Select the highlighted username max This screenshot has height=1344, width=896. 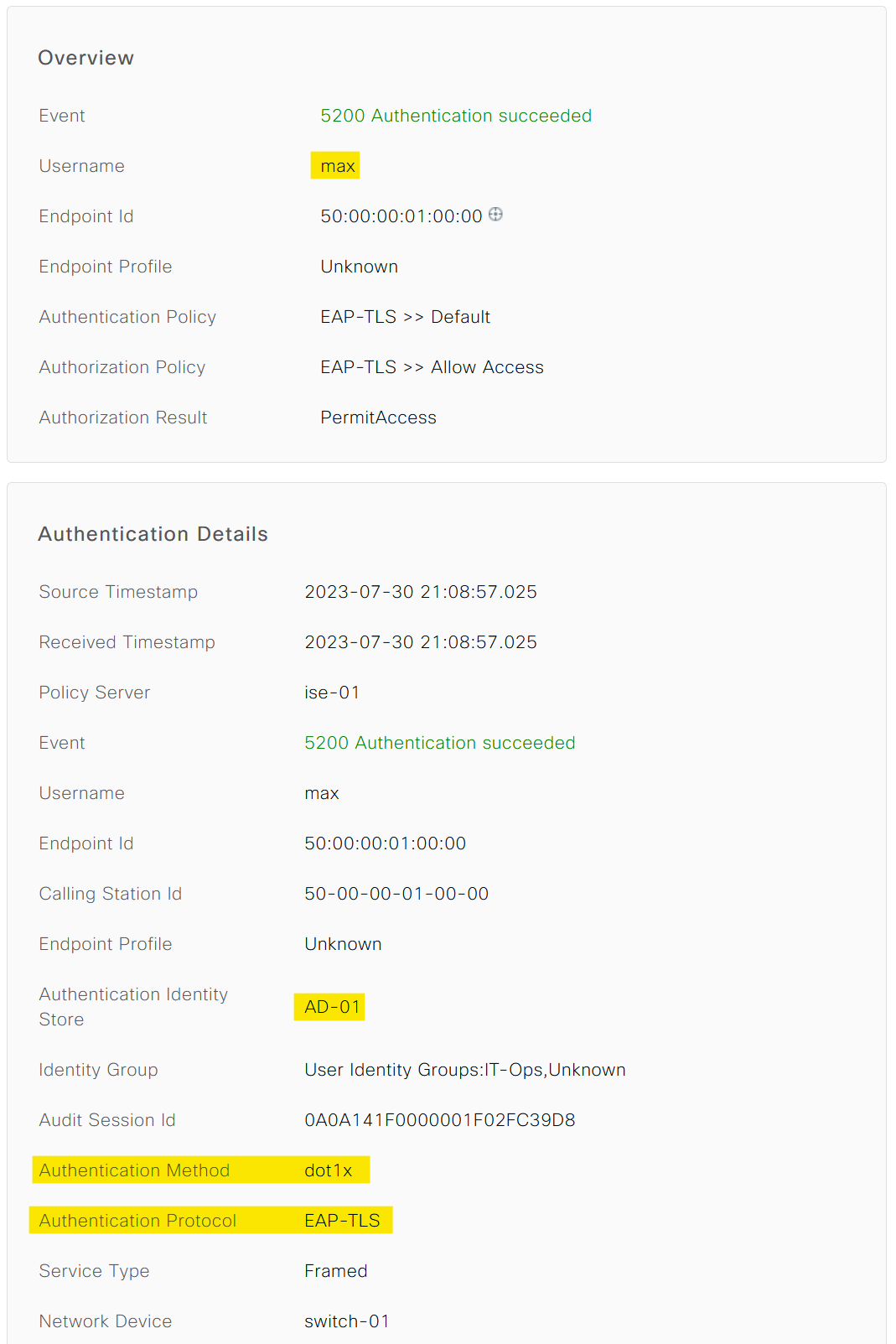coord(335,166)
